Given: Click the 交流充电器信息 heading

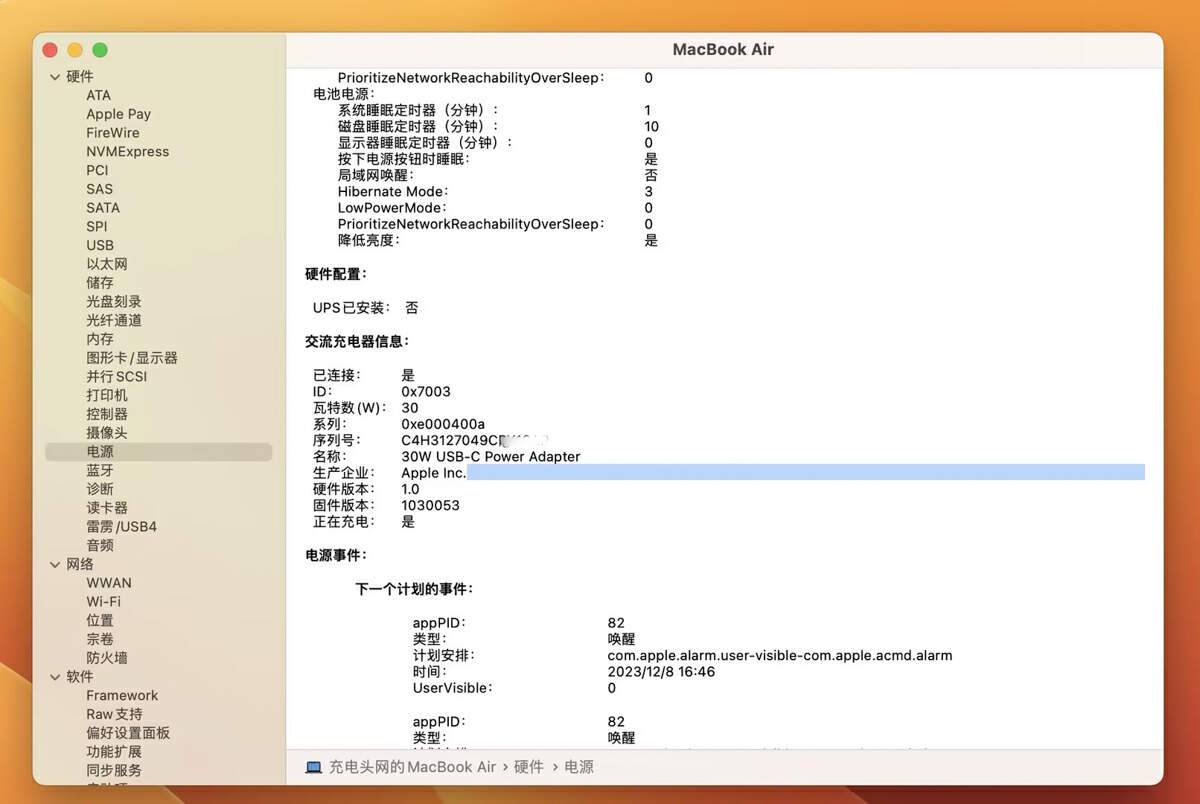Looking at the screenshot, I should point(357,341).
